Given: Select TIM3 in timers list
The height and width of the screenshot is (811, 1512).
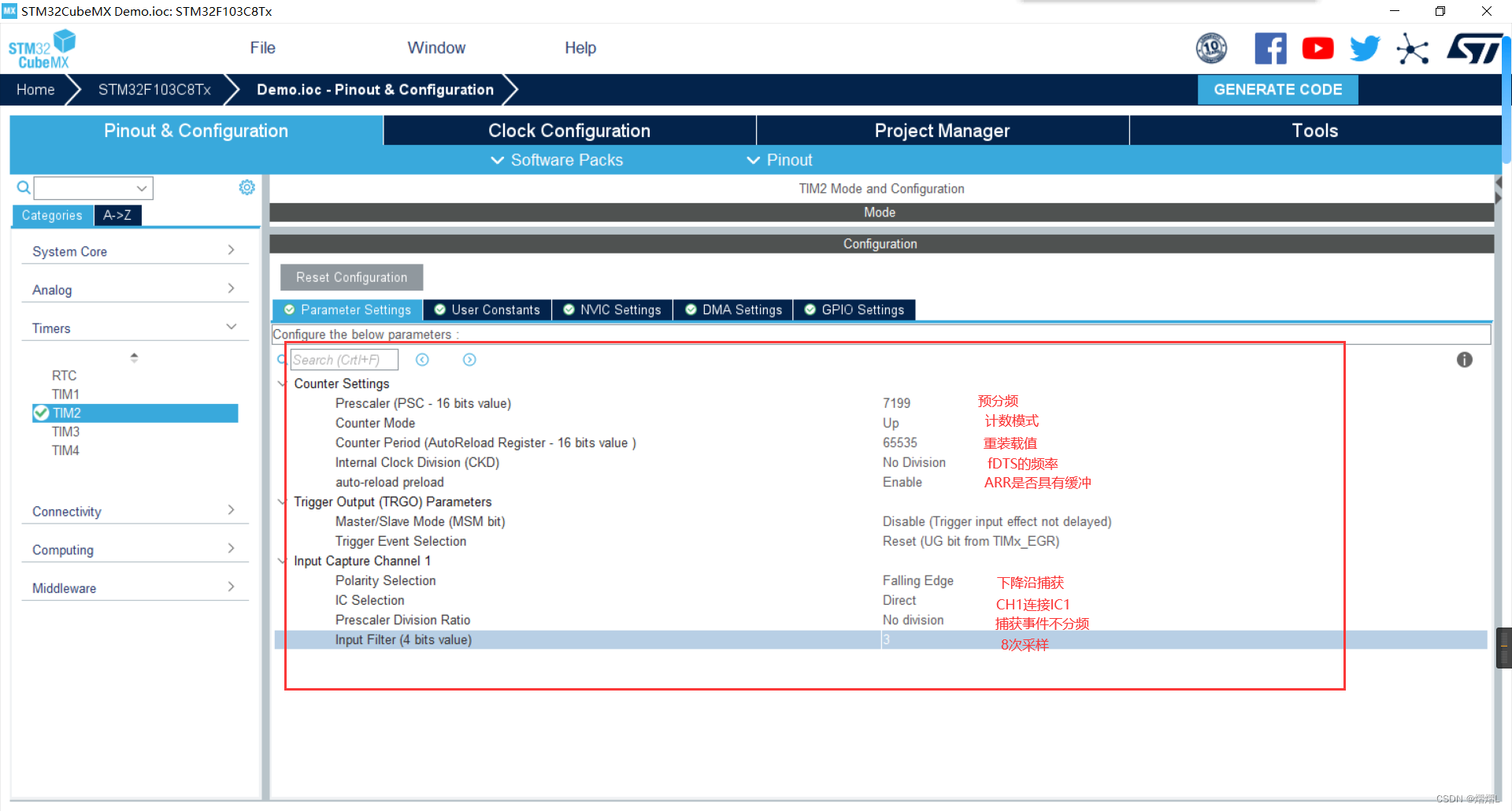Looking at the screenshot, I should coord(65,431).
